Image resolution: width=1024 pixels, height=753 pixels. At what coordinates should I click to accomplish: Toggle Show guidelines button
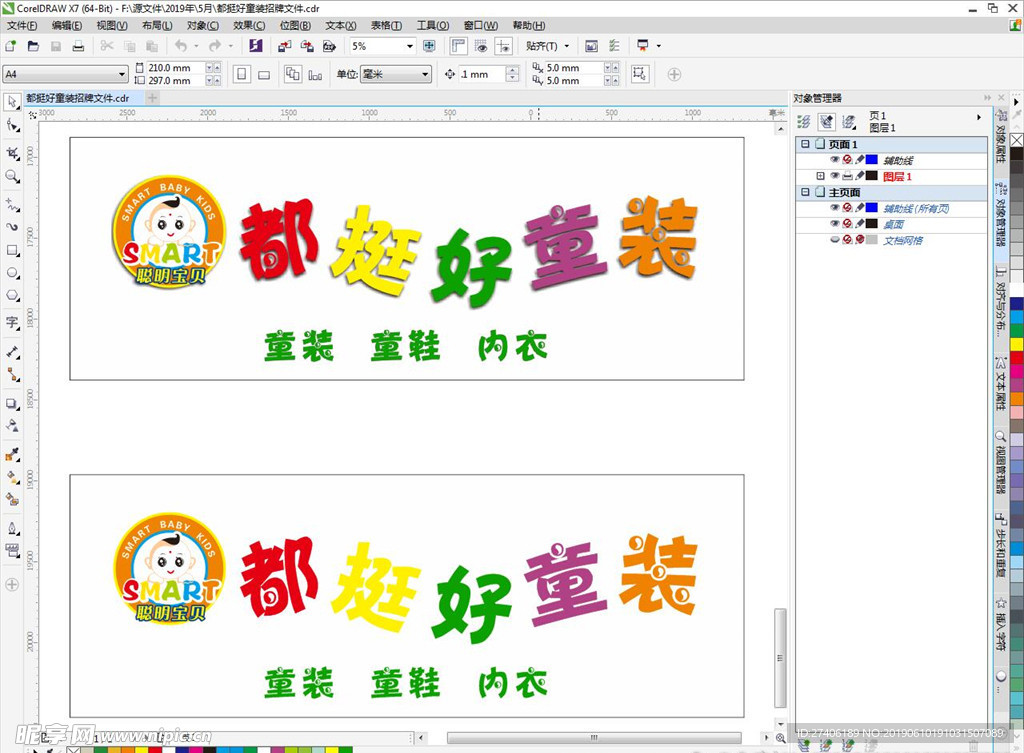coord(504,46)
